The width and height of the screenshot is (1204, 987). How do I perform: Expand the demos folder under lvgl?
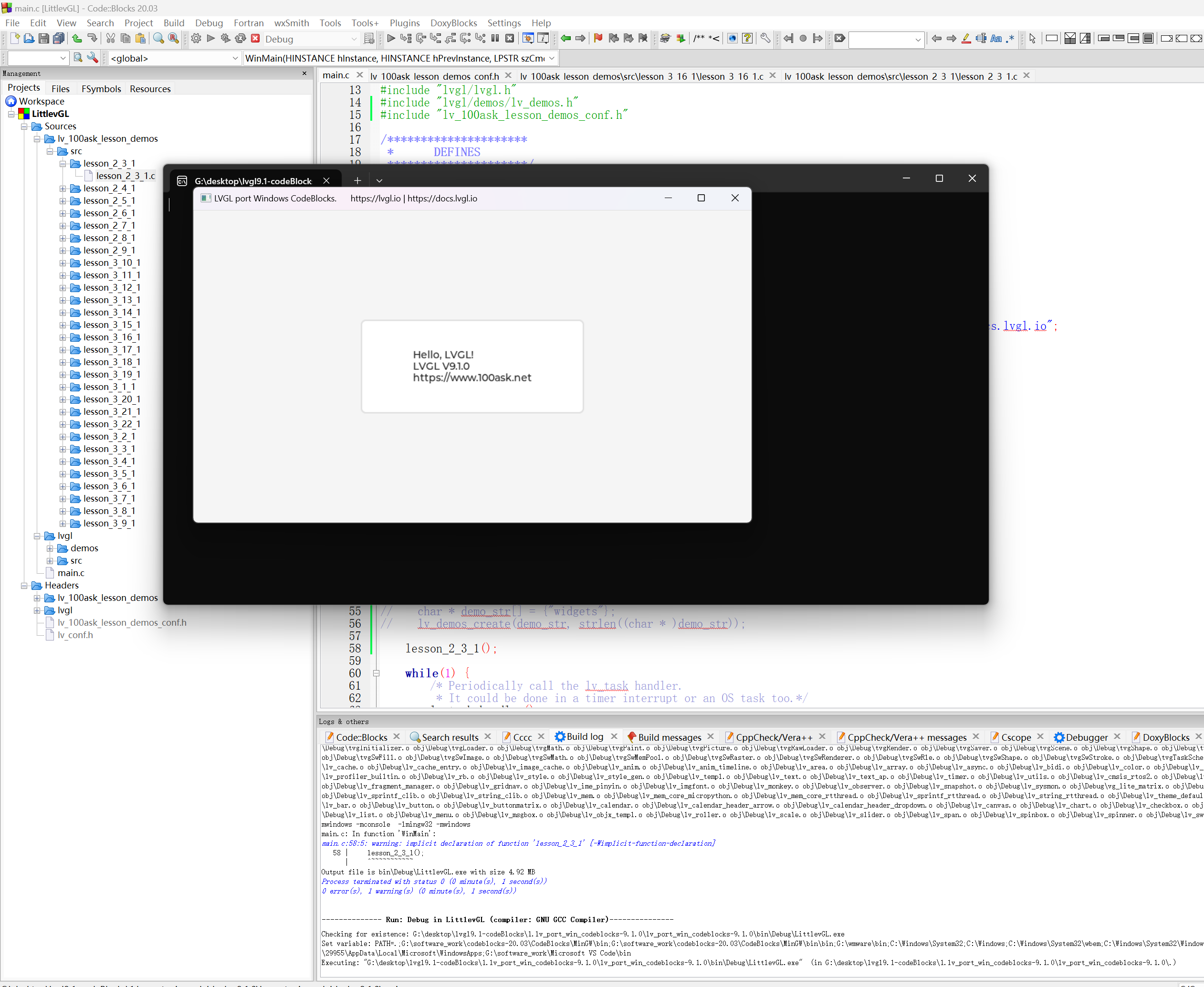click(50, 548)
